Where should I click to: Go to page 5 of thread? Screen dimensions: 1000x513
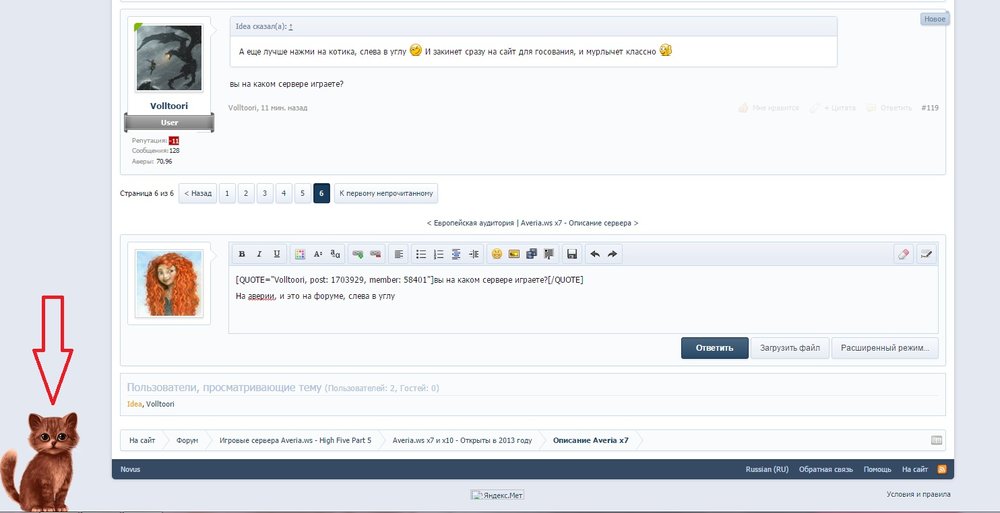pyautogui.click(x=302, y=193)
